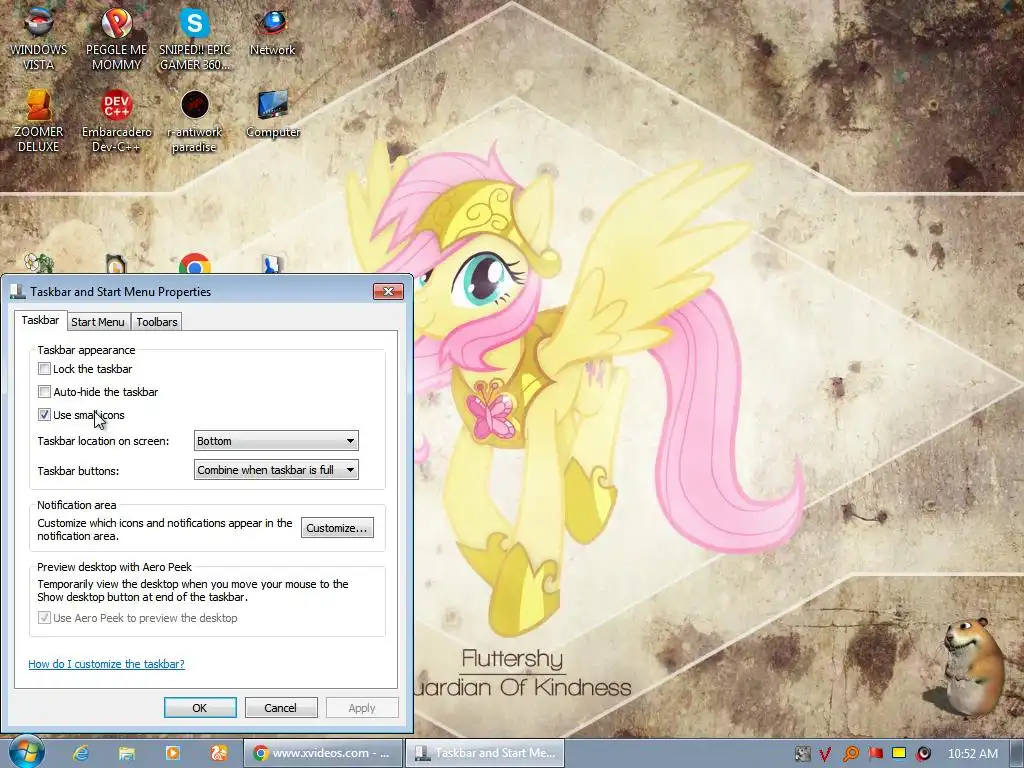Select the Skype-style SNIPED!! EPIC GAMER icon
Viewport: 1024px width, 768px height.
click(195, 39)
